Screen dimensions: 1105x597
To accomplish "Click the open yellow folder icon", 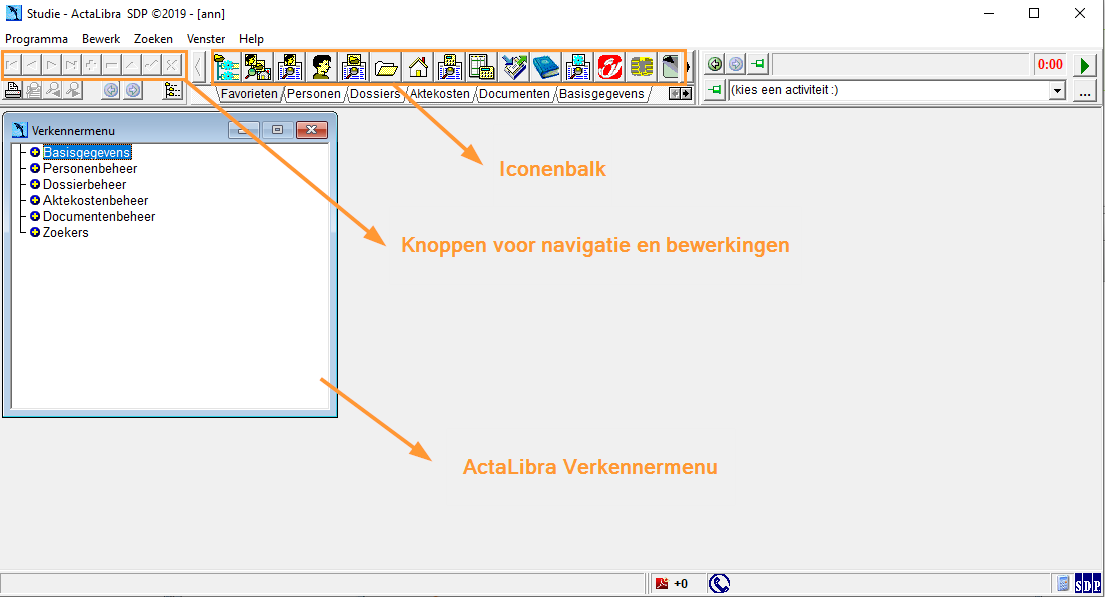I will pyautogui.click(x=386, y=68).
